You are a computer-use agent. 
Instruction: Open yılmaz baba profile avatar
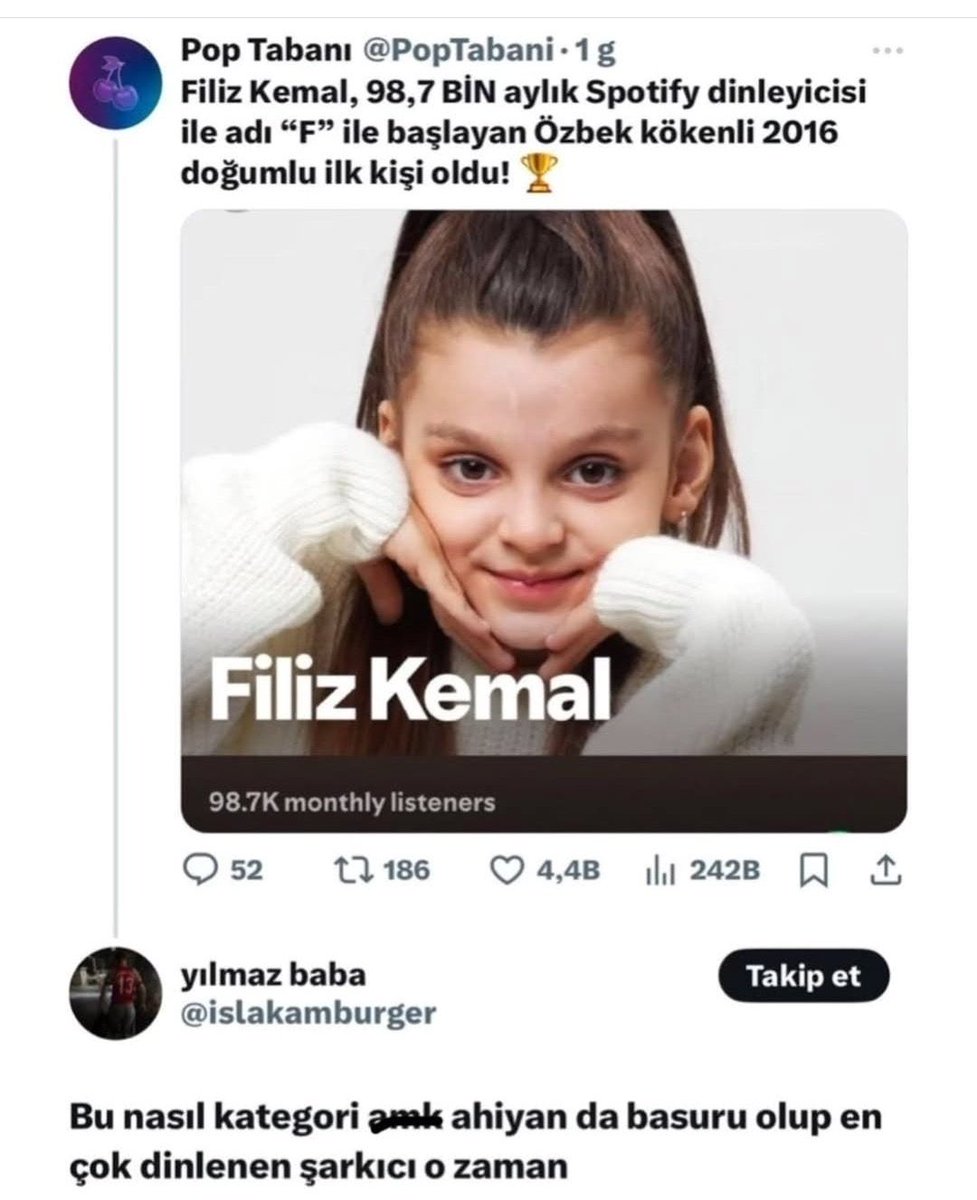115,993
